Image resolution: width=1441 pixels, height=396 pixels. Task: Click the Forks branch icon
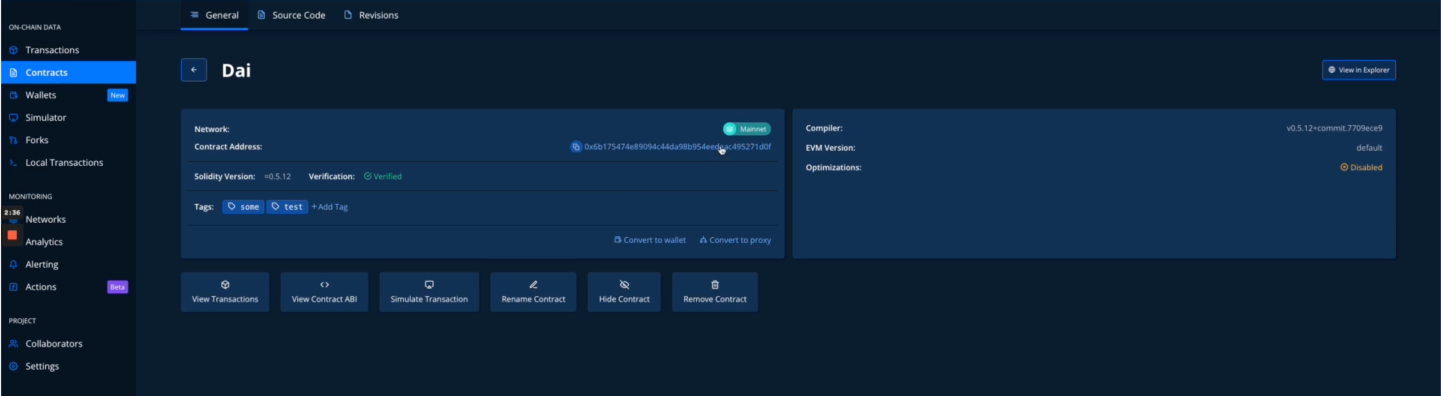(x=13, y=140)
